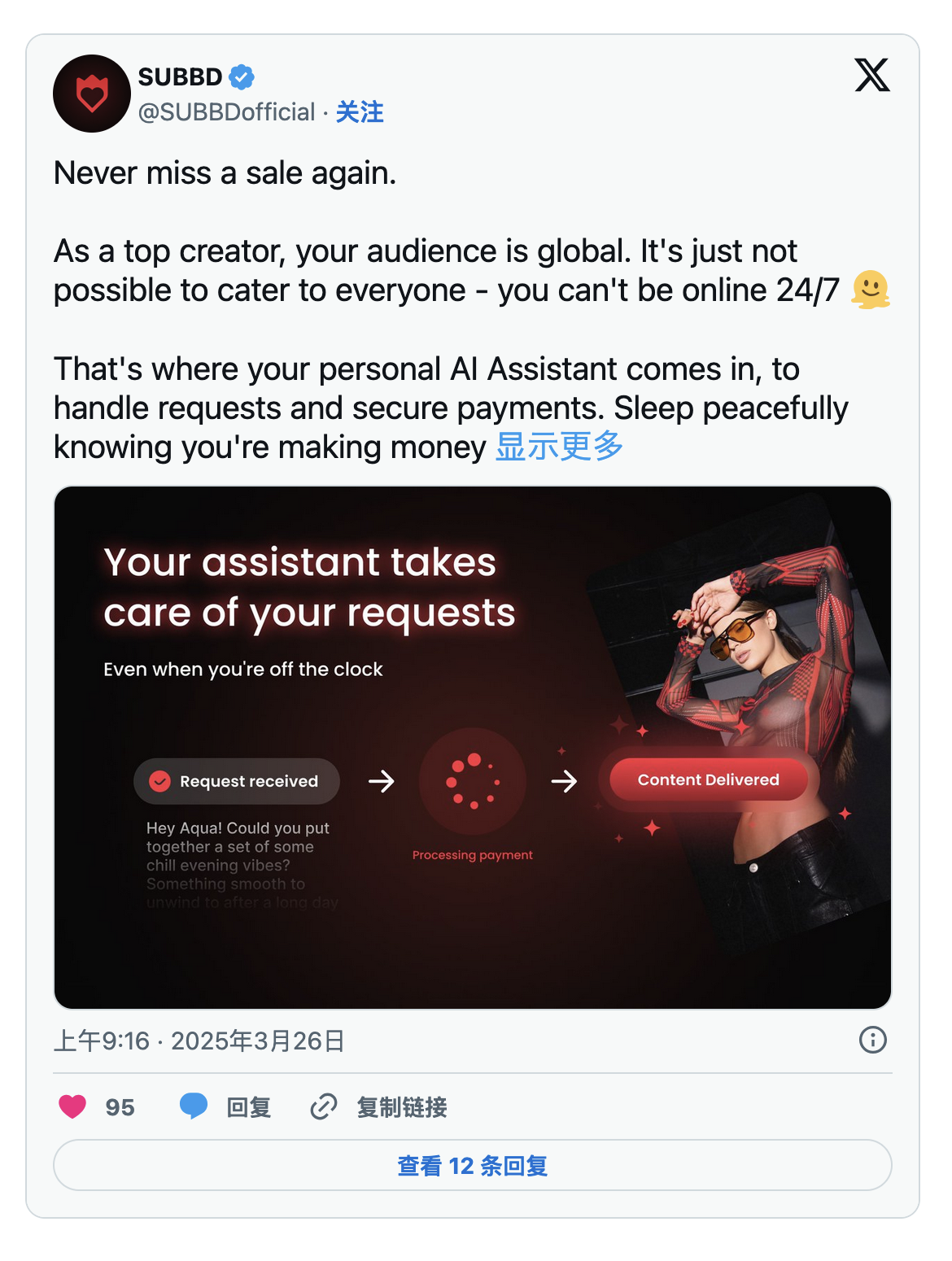View all replies via 查看 12 条回复
This screenshot has height=1261, width=952.
pos(473,1165)
